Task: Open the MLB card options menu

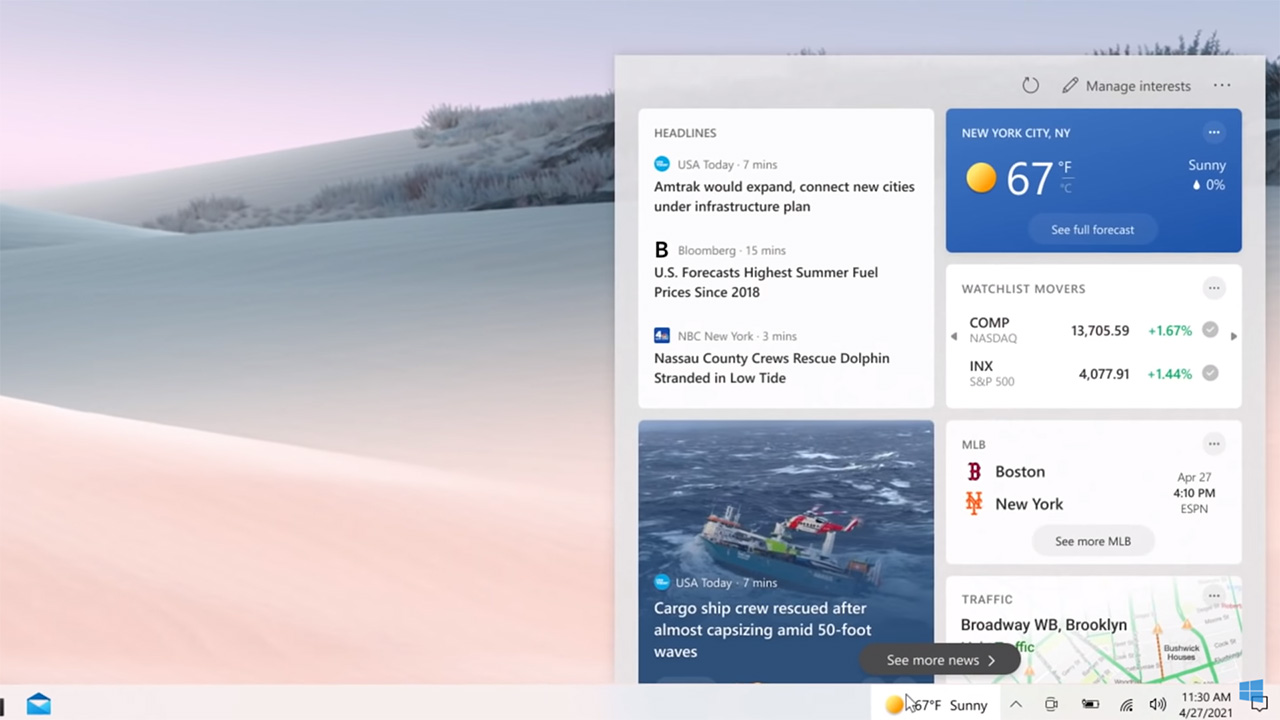Action: click(1214, 444)
